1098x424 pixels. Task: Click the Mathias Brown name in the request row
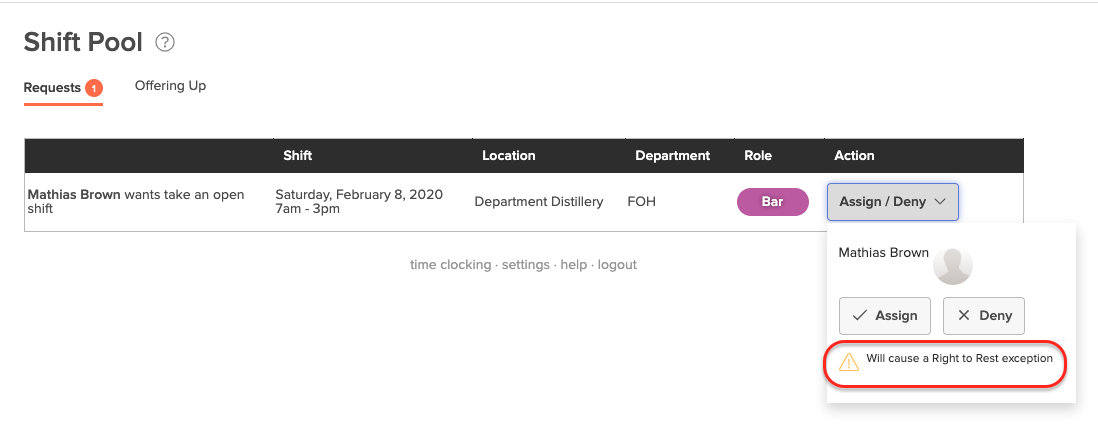tap(74, 195)
